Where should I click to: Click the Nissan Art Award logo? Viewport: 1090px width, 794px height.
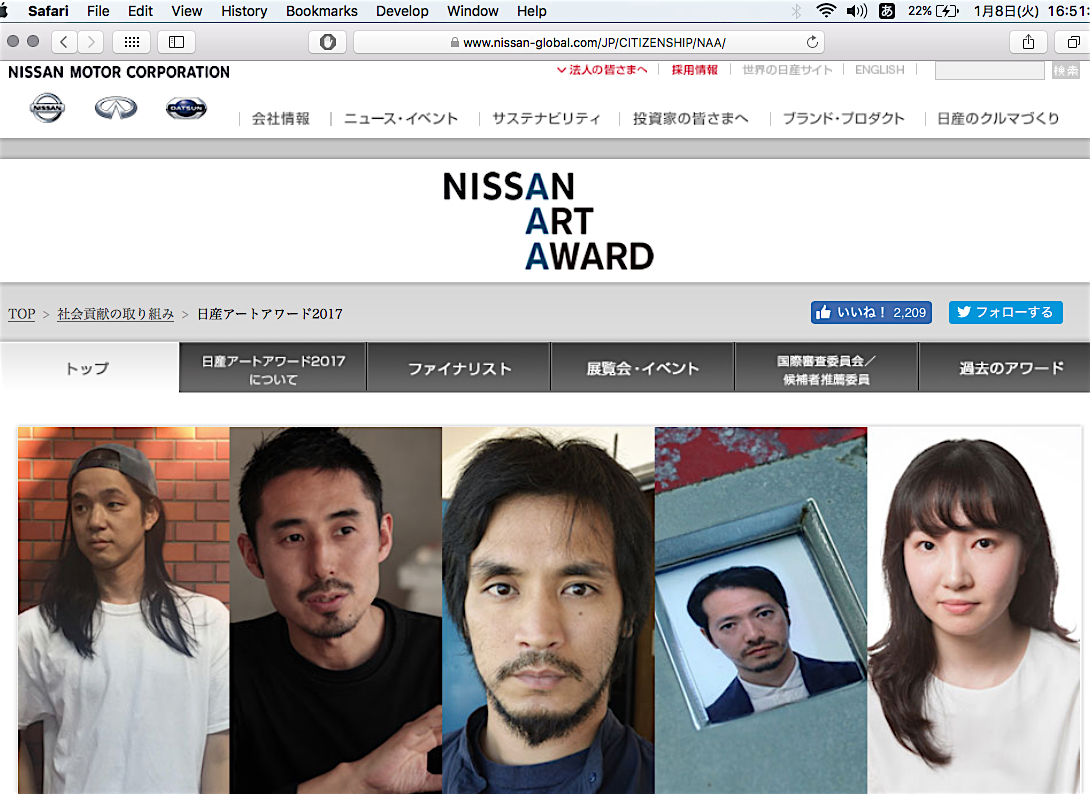(548, 221)
